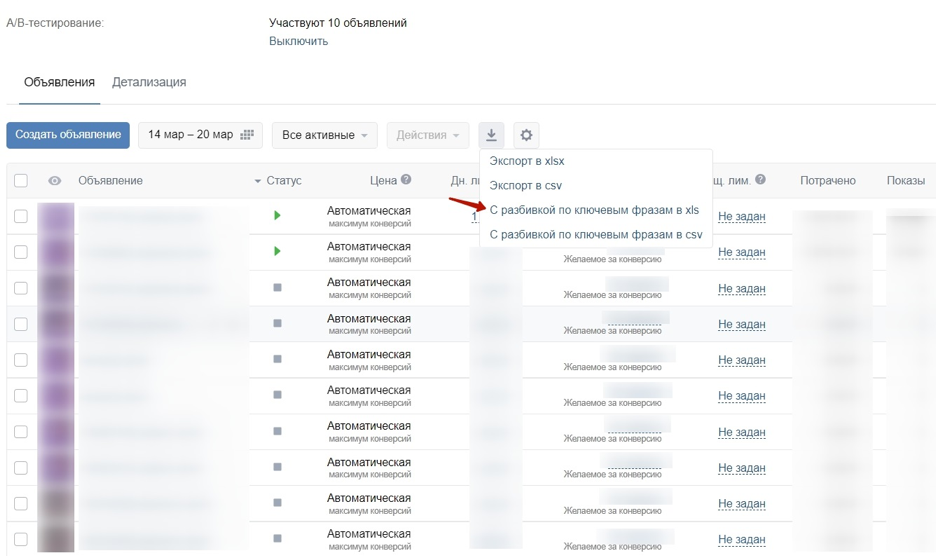The height and width of the screenshot is (556, 936).
Task: Check the last ad row checkbox
Action: click(21, 540)
